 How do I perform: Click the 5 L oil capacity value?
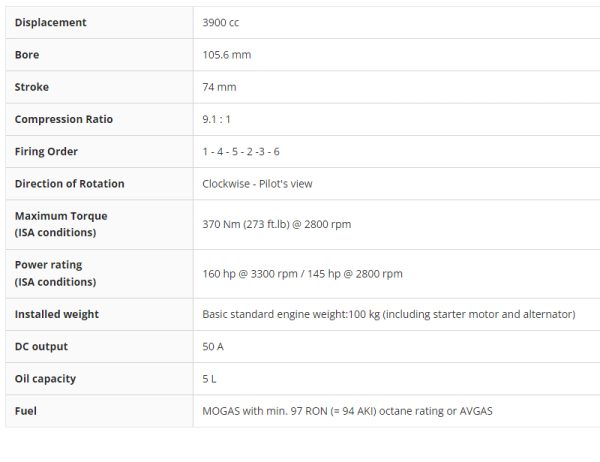(x=209, y=379)
